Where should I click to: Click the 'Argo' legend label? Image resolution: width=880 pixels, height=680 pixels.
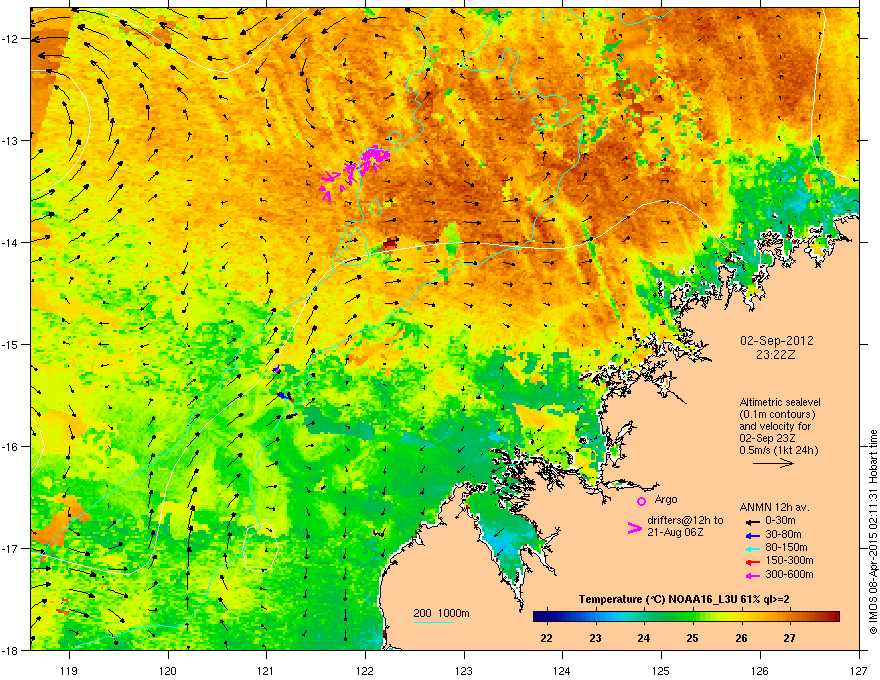point(666,499)
